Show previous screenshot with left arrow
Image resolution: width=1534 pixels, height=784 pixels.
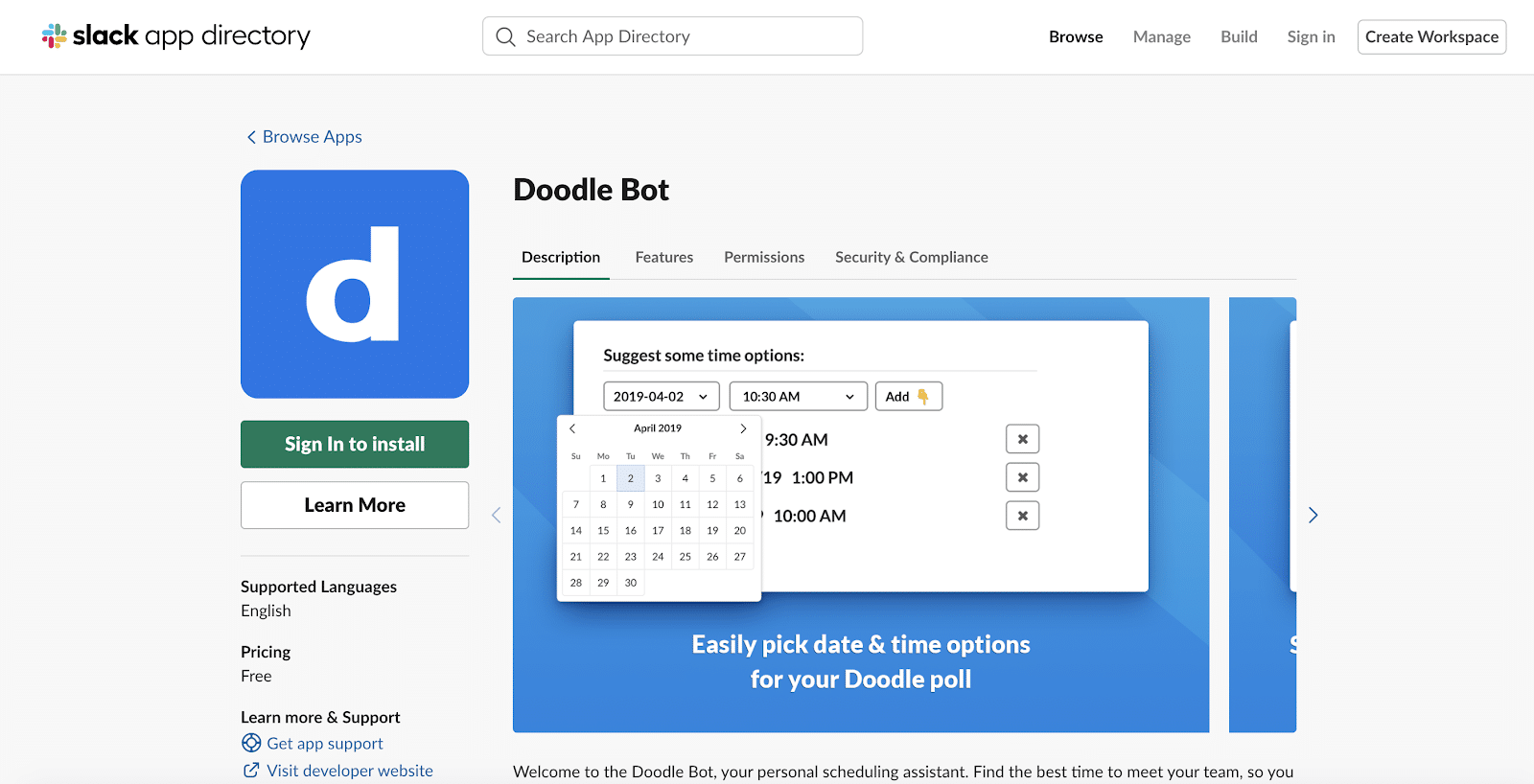496,515
